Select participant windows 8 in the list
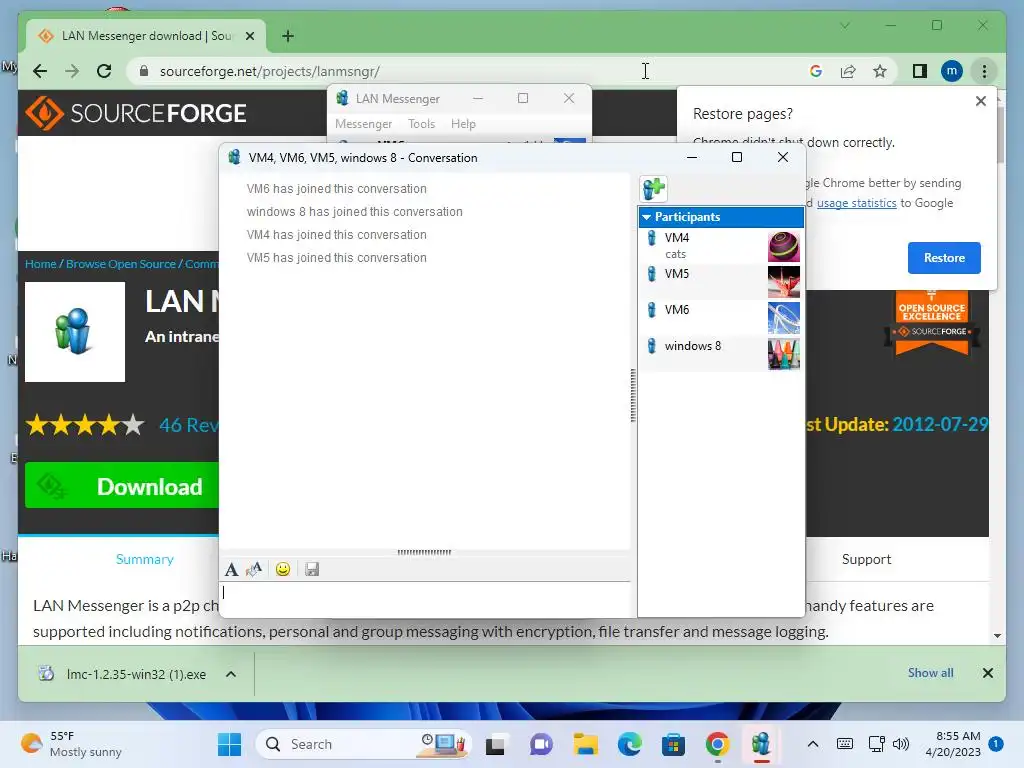The width and height of the screenshot is (1024, 768). (x=721, y=354)
